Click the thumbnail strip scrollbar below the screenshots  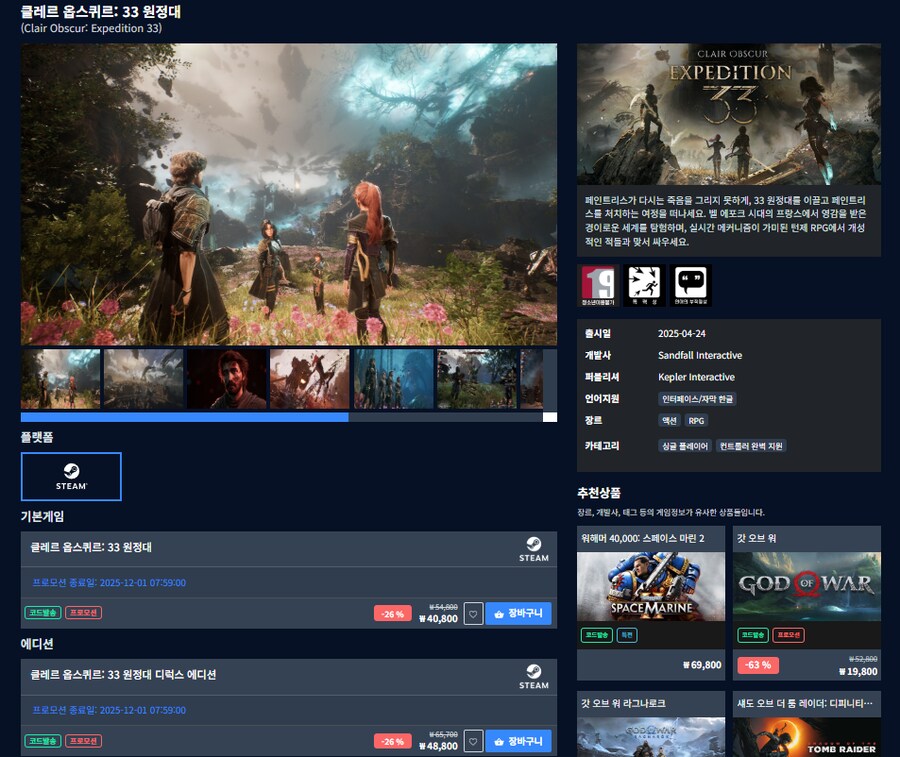click(x=185, y=417)
